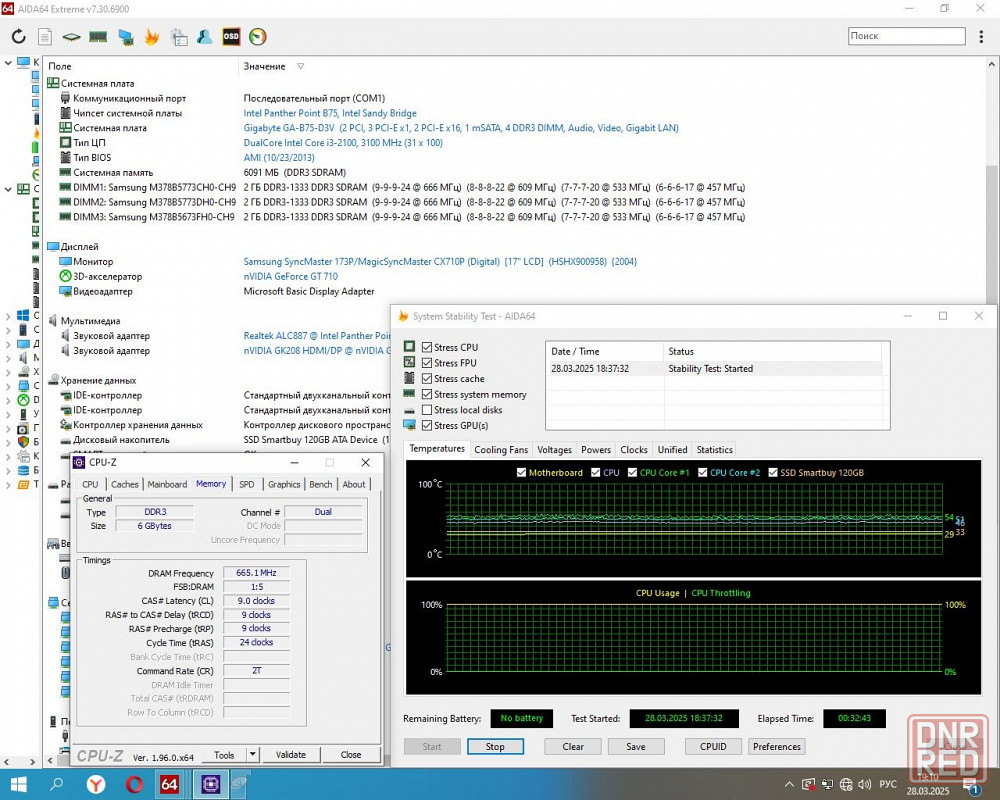Collapse the top Computer tree node
1000x800 pixels.
[8, 63]
